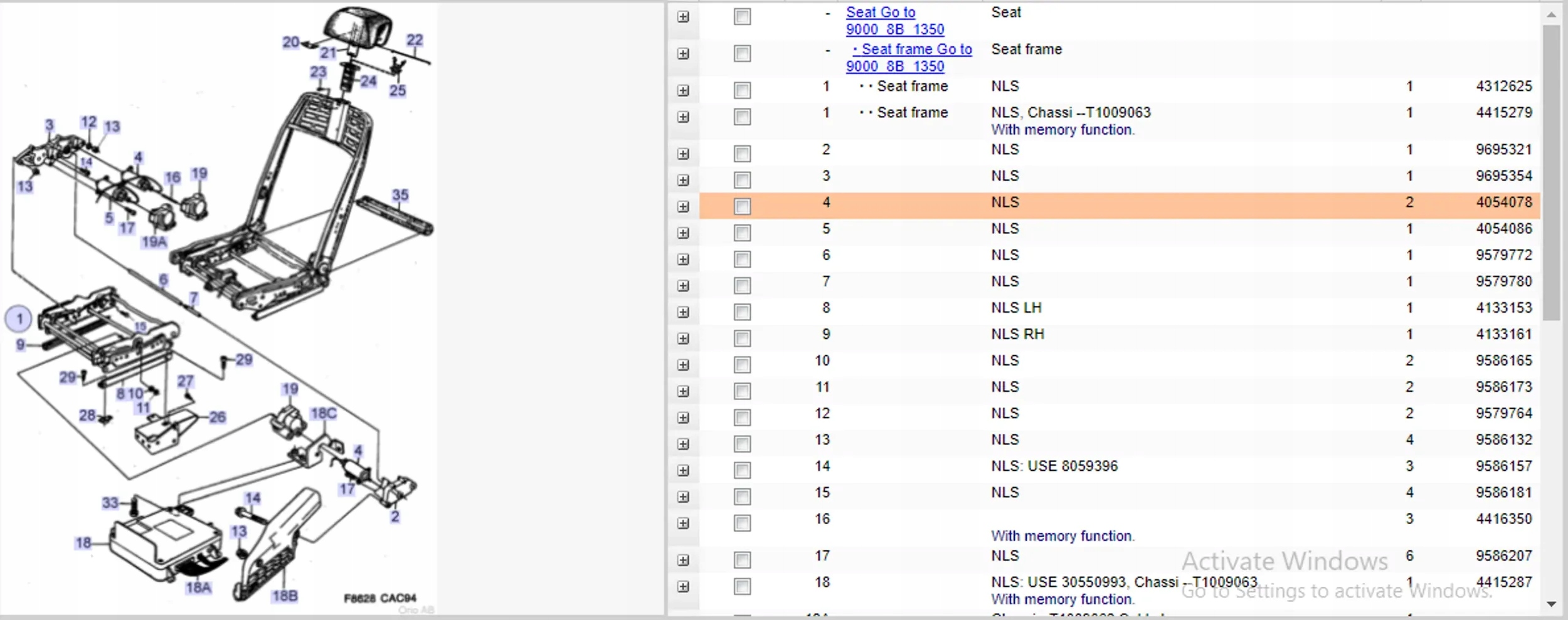Screen dimensions: 1568x620
Task: Select the checkbox in highlighted row 4054078
Action: (742, 207)
